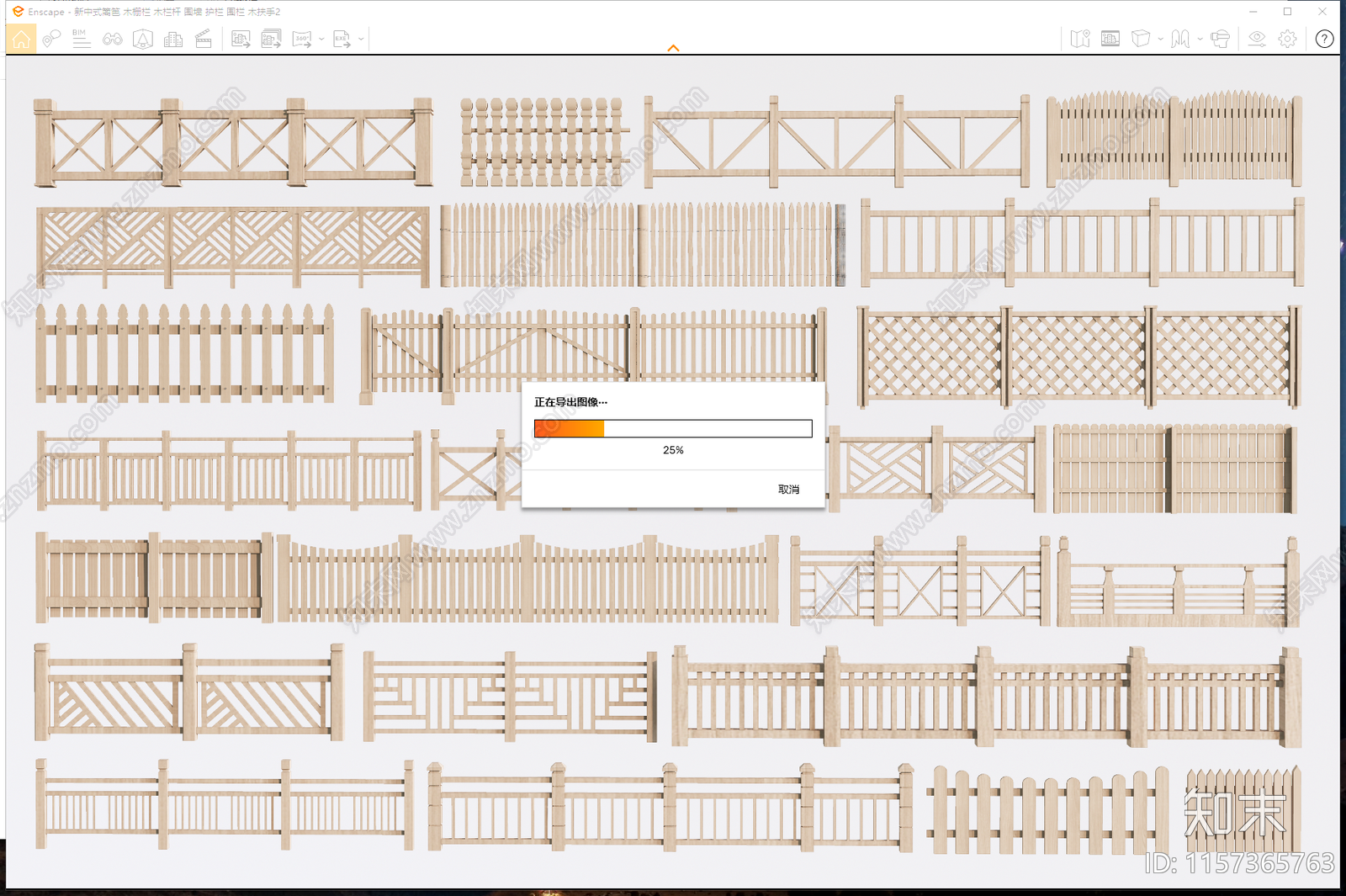Expand the EXE export dropdown arrow
The width and height of the screenshot is (1346, 896).
(x=361, y=39)
